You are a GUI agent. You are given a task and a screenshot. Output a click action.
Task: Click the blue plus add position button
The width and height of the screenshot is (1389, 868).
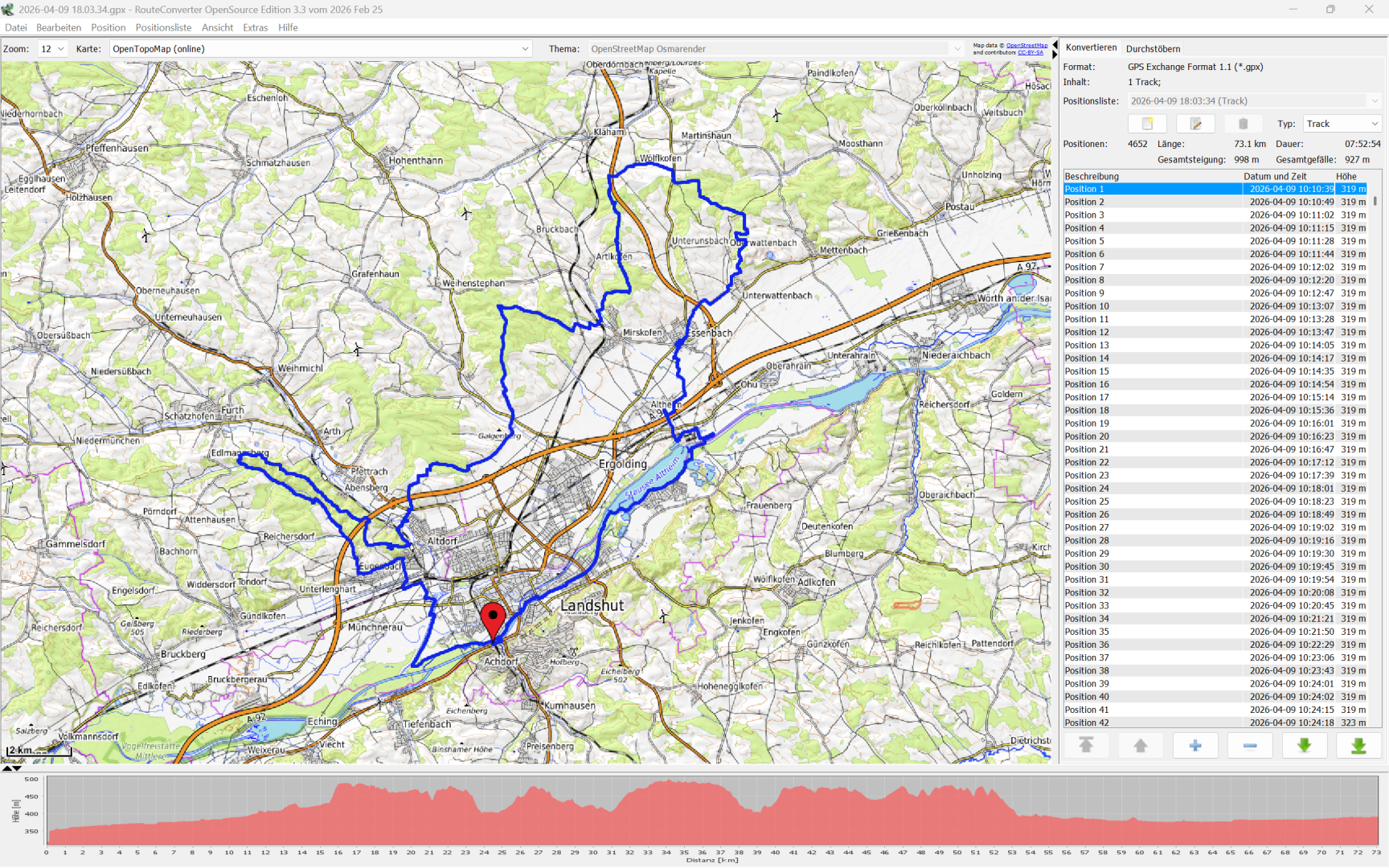[x=1195, y=746]
